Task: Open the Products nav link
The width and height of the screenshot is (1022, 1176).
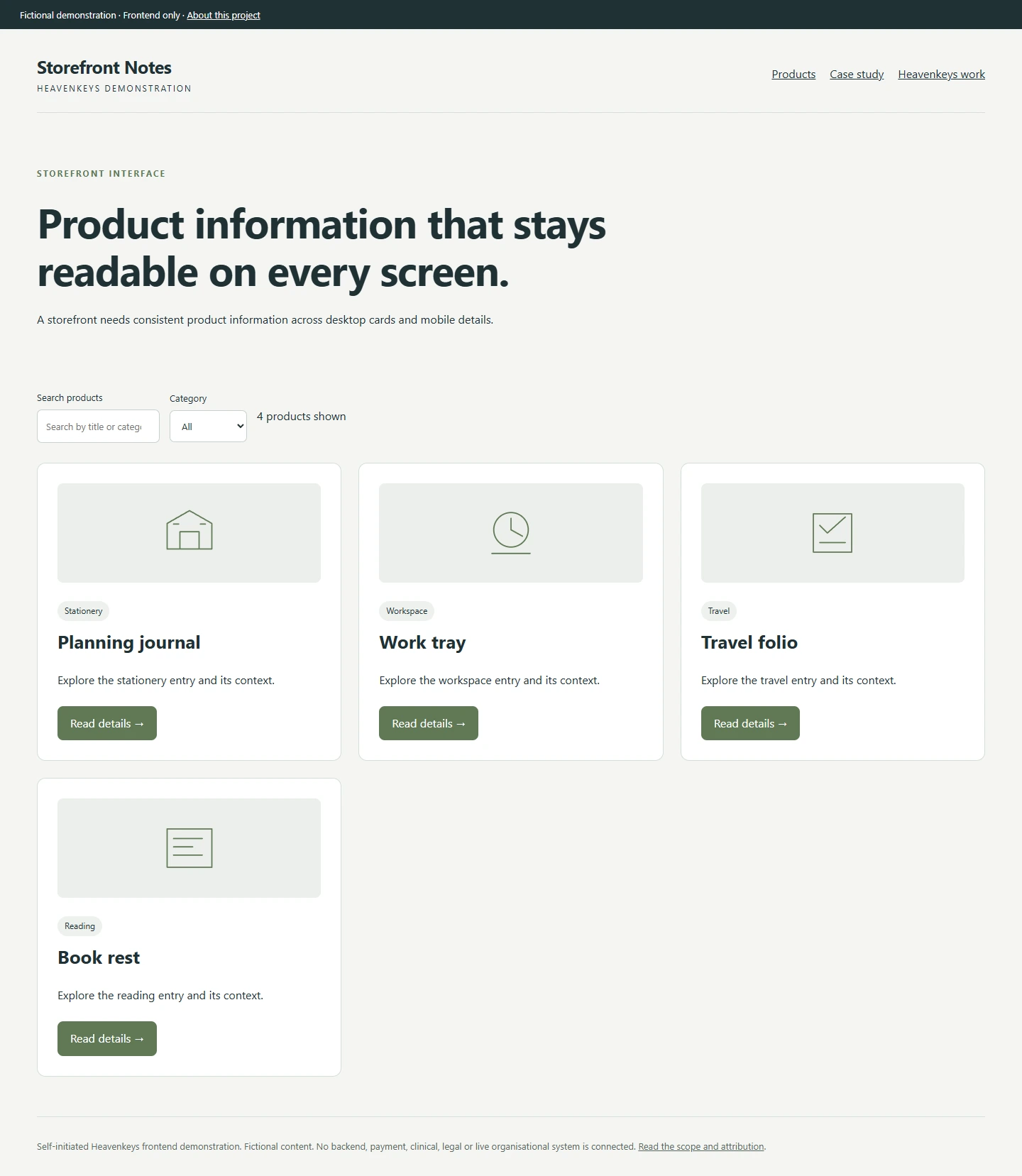Action: [x=793, y=75]
